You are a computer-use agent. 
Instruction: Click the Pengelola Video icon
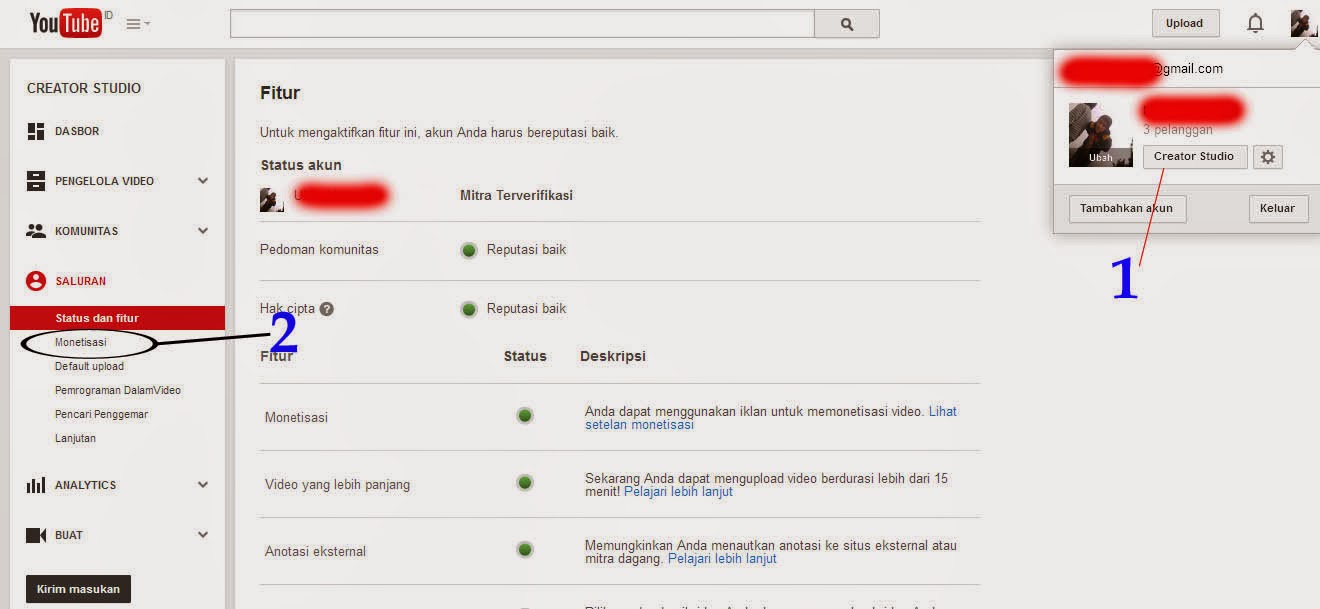(x=36, y=181)
